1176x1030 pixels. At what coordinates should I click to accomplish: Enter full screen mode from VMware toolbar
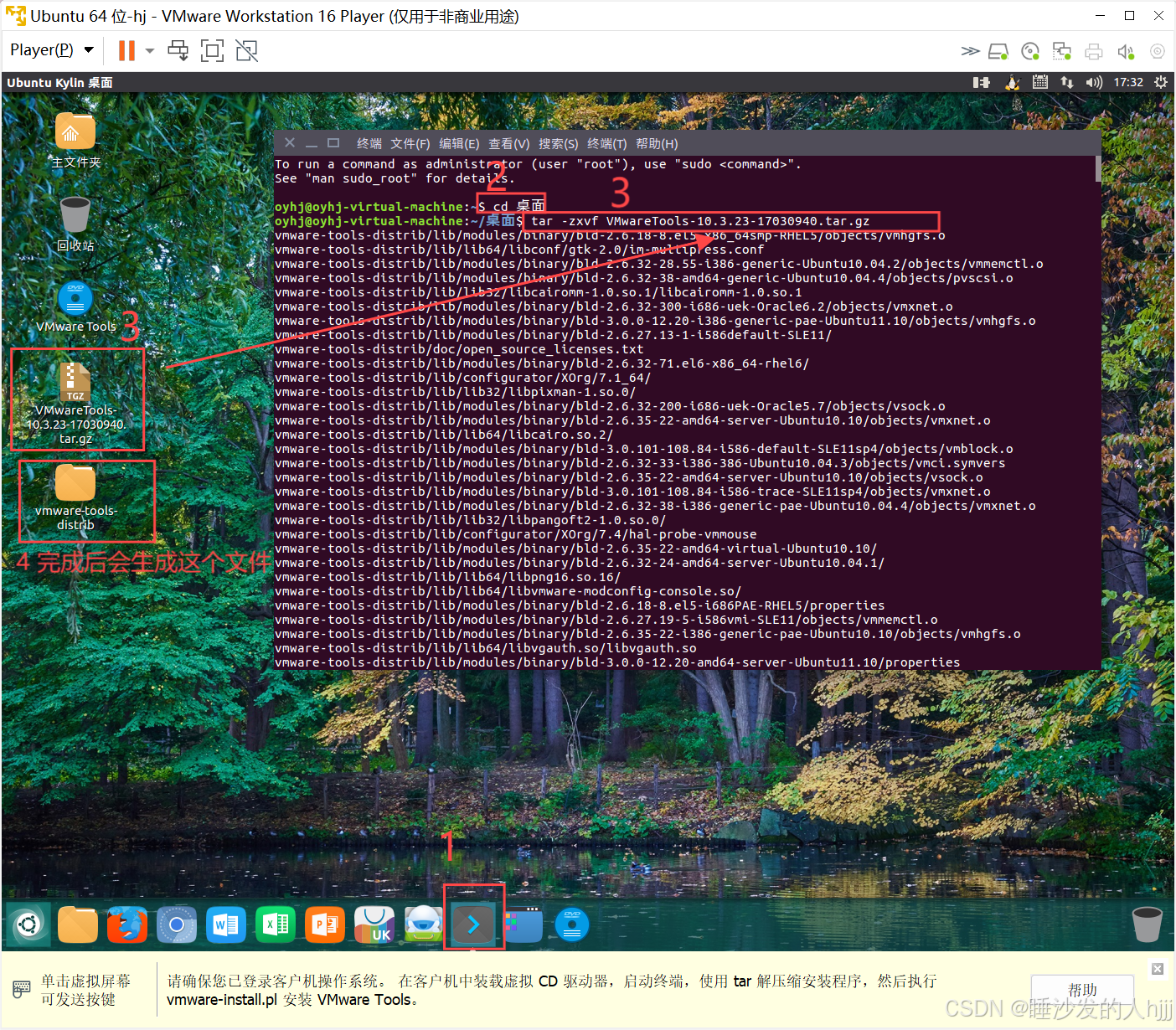pos(213,50)
